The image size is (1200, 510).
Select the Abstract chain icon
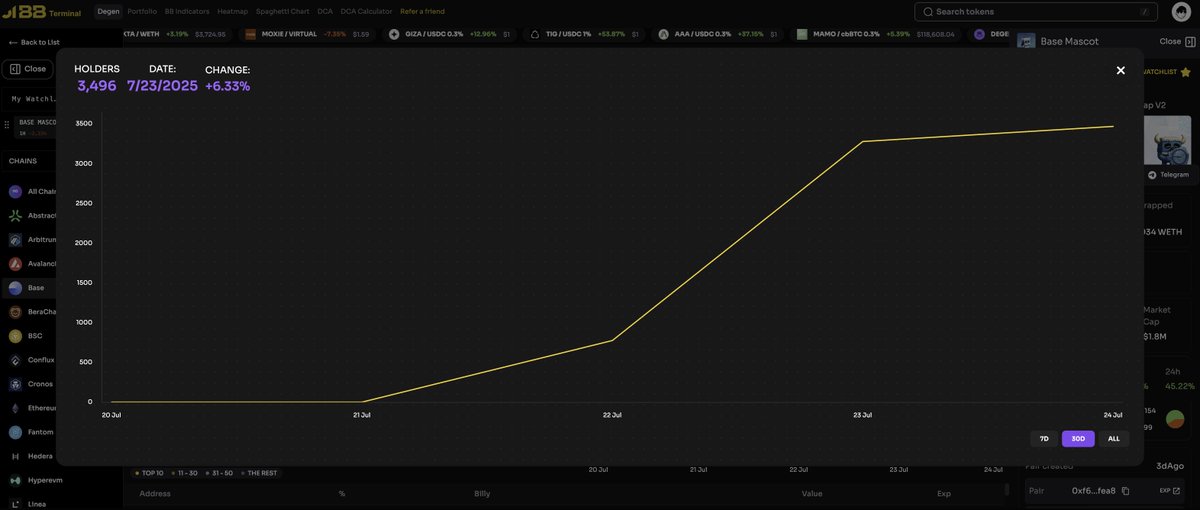click(x=15, y=215)
